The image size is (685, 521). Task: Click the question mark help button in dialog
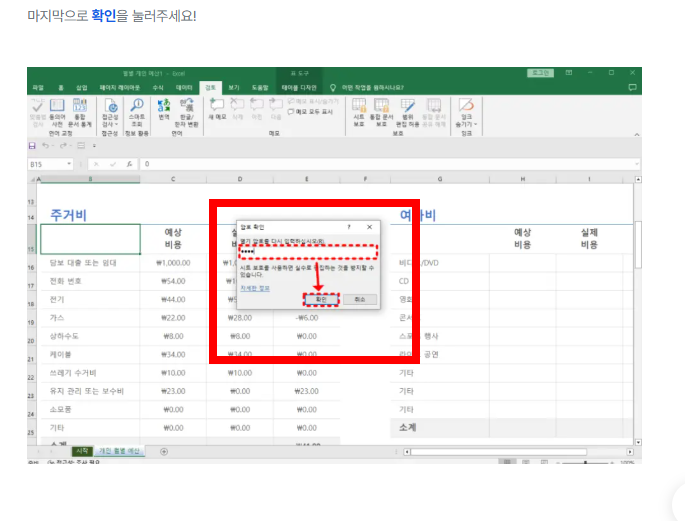(x=349, y=227)
